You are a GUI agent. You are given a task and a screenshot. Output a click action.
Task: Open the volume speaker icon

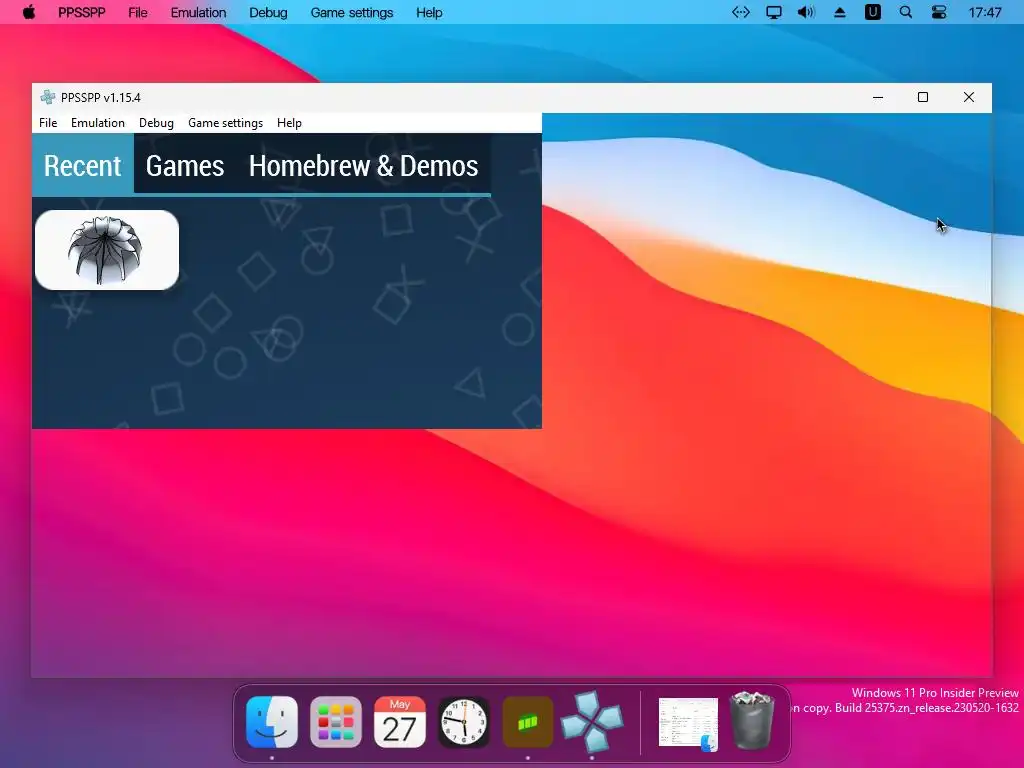pyautogui.click(x=806, y=12)
